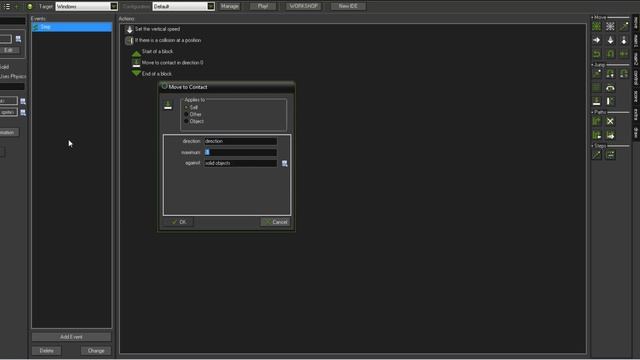Click the New IDE button
This screenshot has width=640, height=360.
348,6
